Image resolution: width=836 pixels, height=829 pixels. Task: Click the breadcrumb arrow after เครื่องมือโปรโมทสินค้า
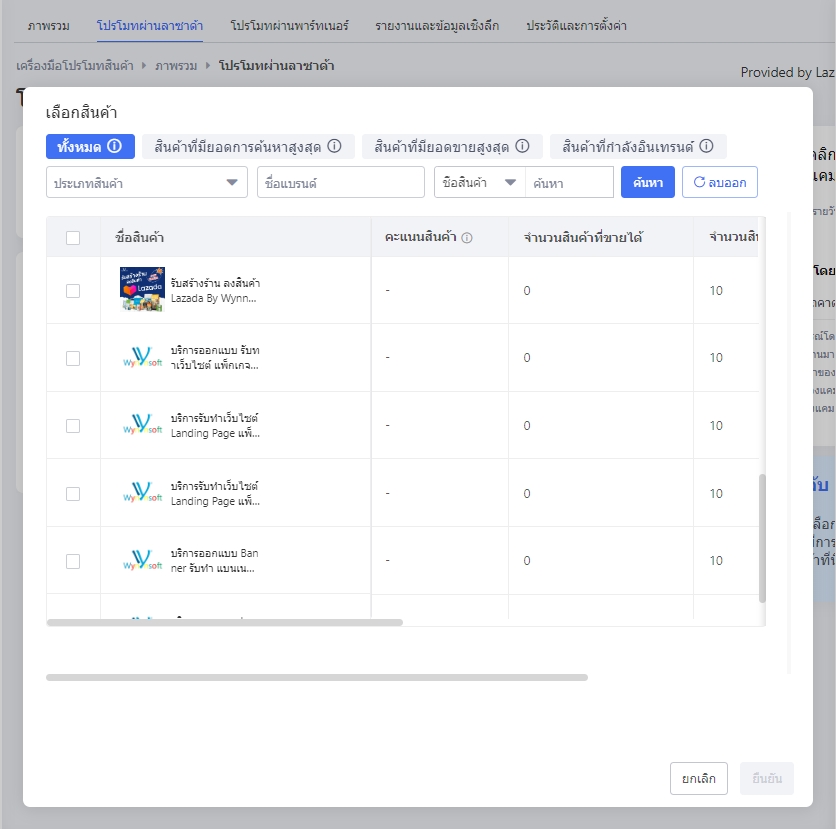(144, 66)
